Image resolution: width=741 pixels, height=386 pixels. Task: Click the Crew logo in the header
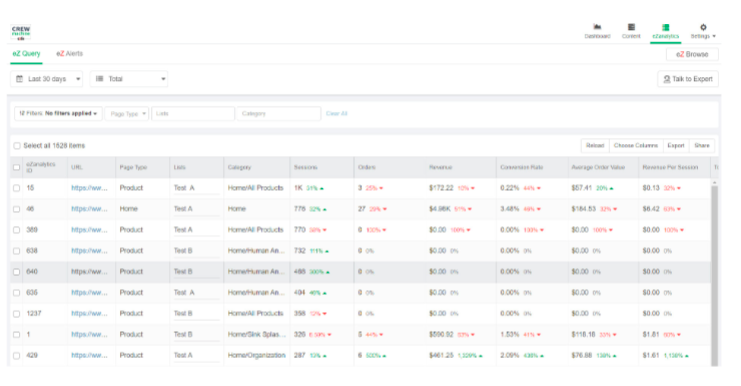[x=21, y=32]
